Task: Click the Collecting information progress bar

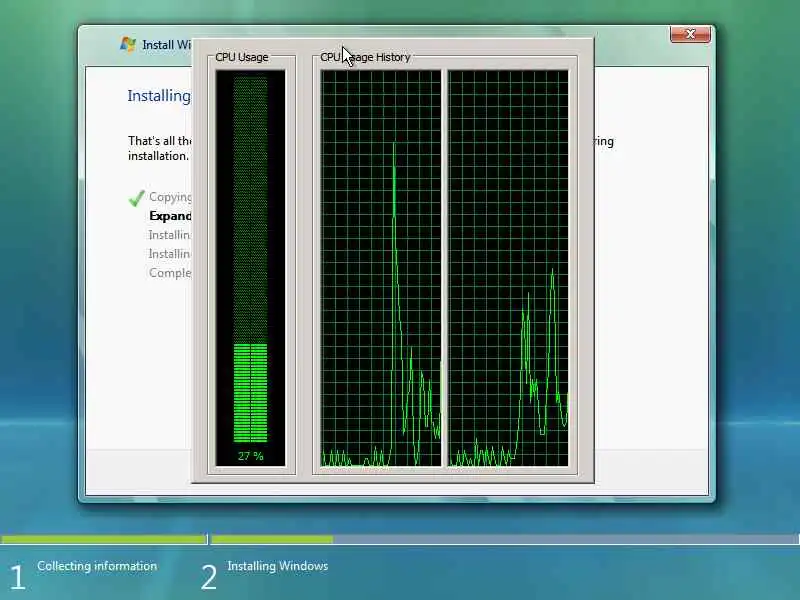Action: pos(104,539)
